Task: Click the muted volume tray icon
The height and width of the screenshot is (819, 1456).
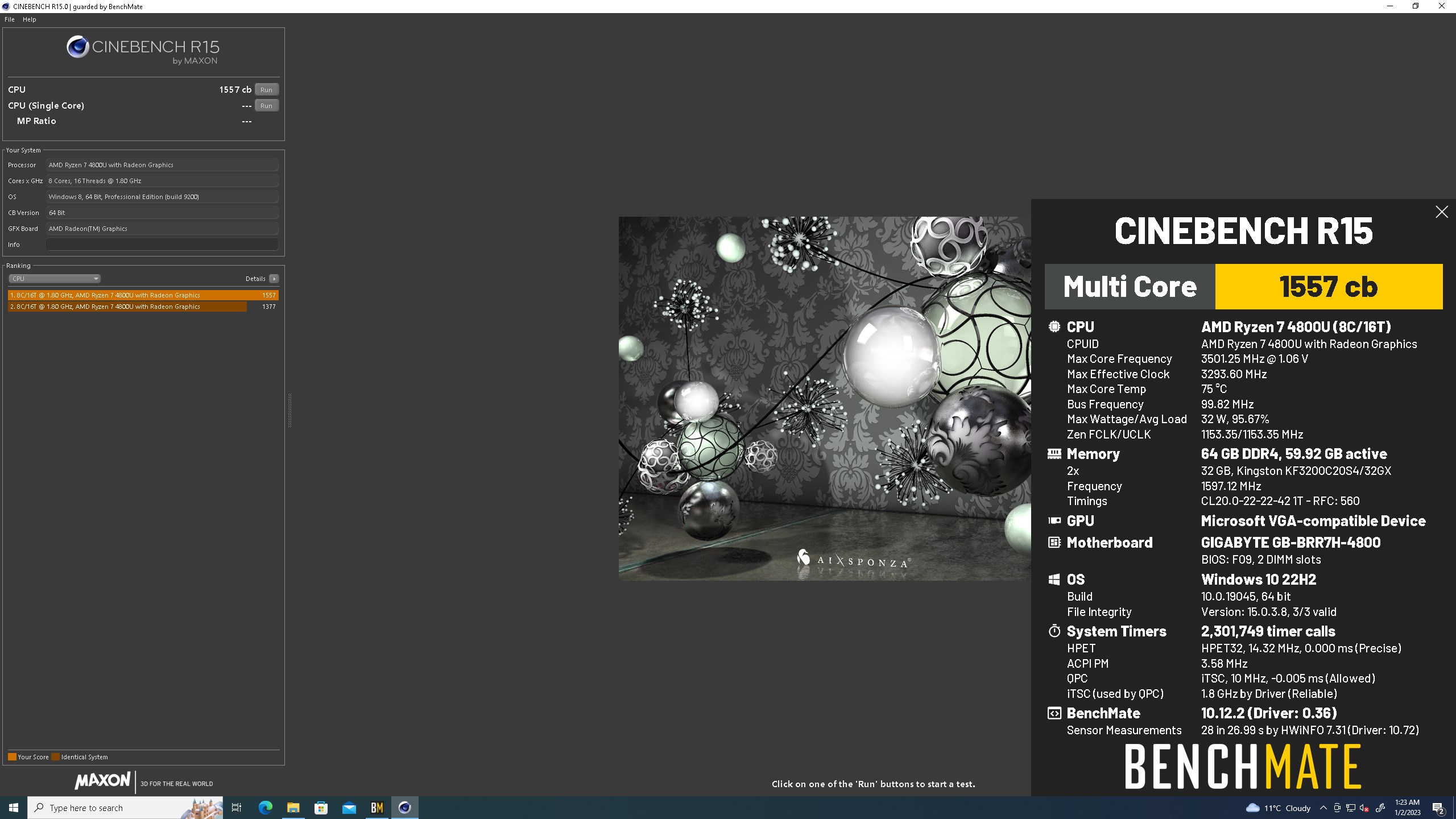Action: pyautogui.click(x=1364, y=808)
